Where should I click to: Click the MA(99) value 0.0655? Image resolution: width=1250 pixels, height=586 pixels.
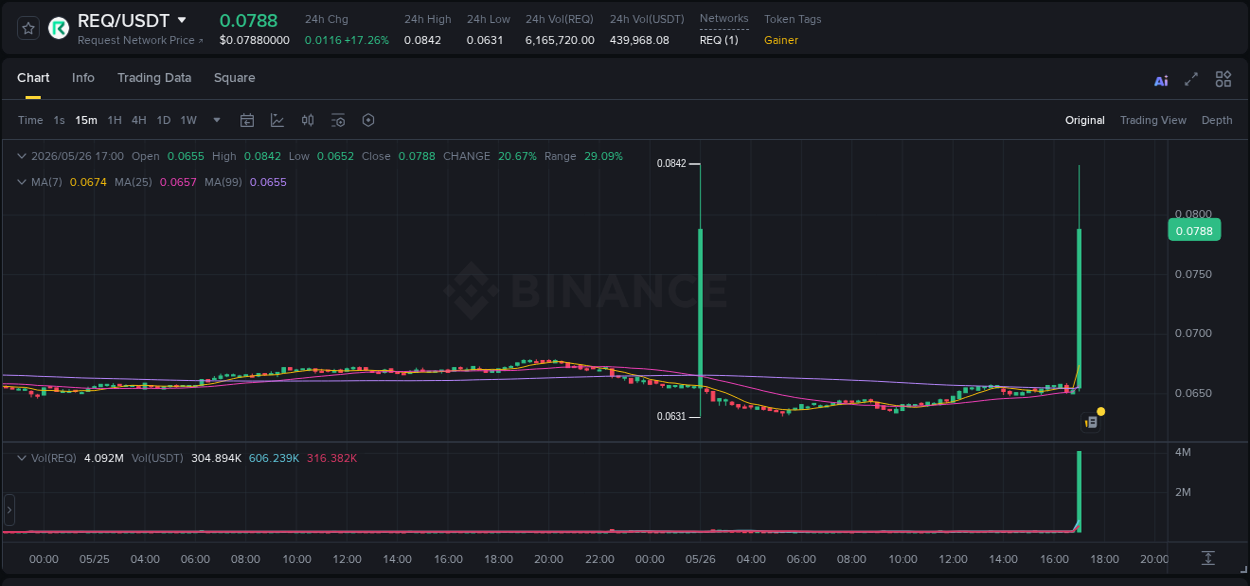(x=268, y=182)
